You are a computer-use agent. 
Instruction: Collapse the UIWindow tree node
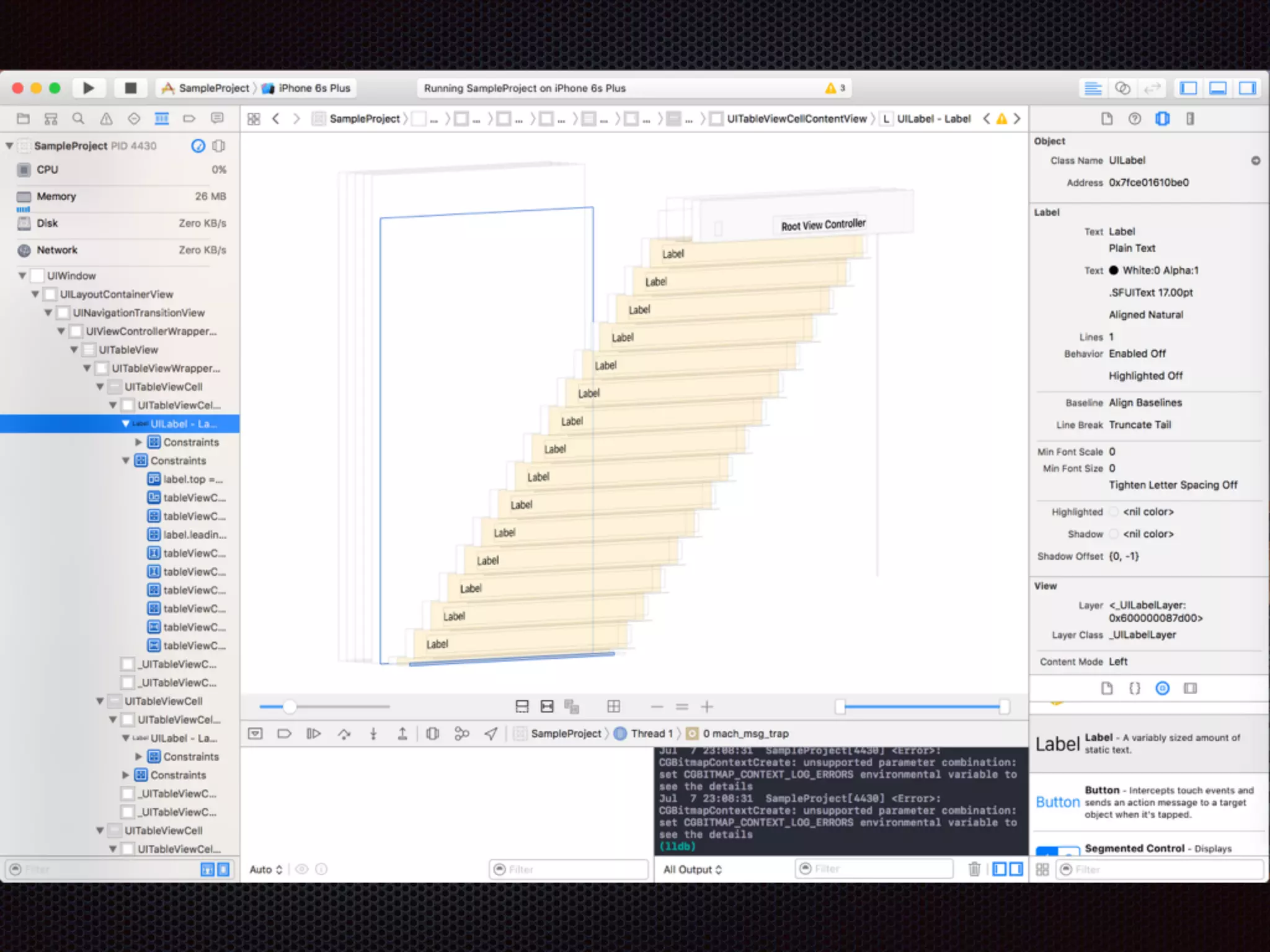(22, 275)
